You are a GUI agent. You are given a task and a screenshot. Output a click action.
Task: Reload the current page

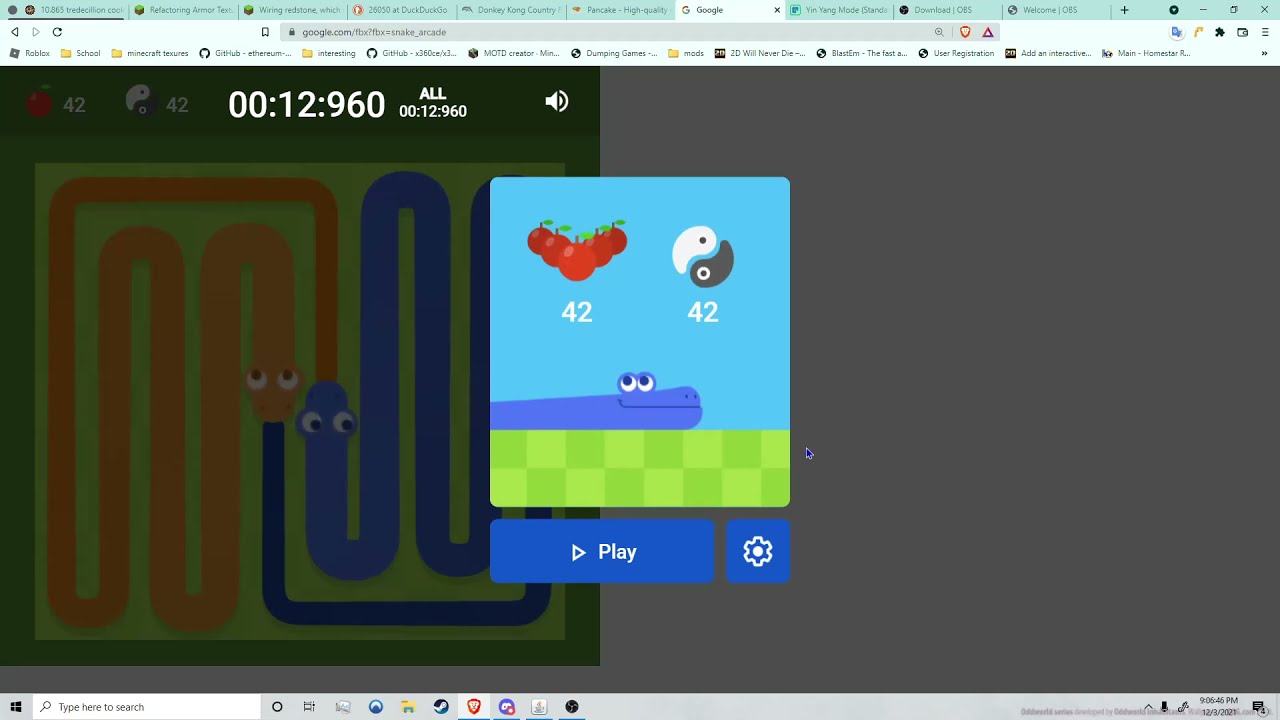(x=57, y=32)
